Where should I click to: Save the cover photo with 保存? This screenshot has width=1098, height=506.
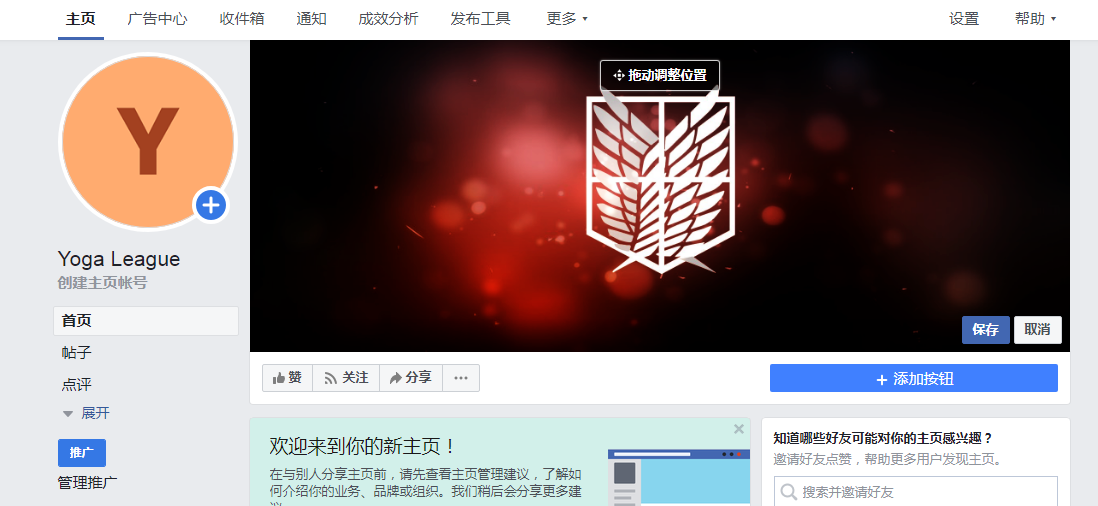pyautogui.click(x=985, y=330)
